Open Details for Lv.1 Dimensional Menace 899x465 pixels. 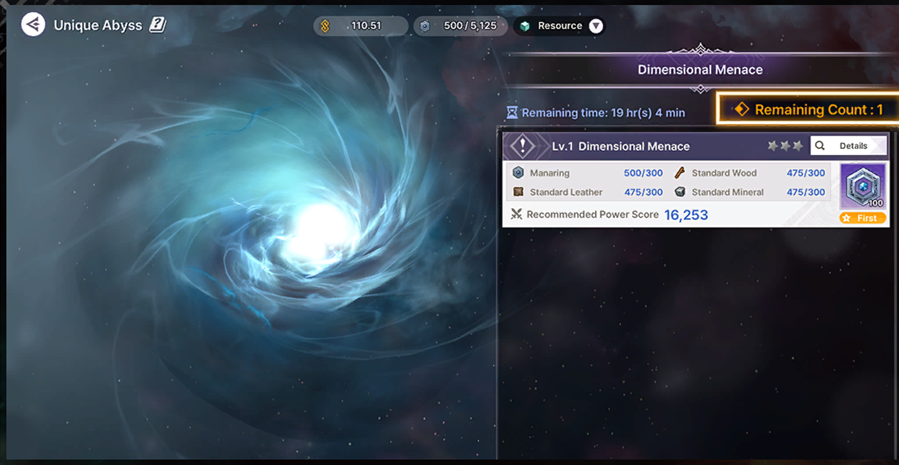[847, 146]
